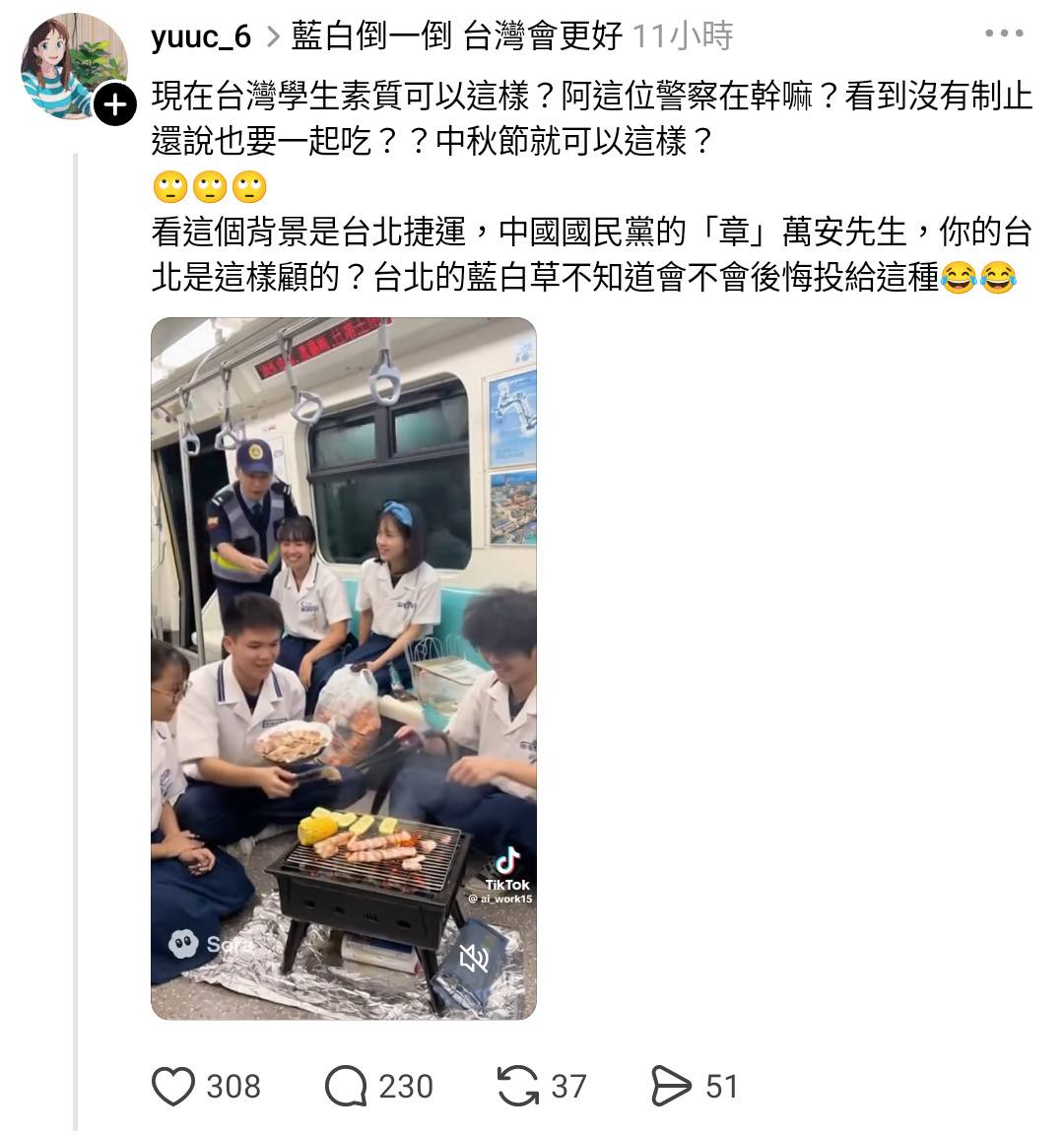Image resolution: width=1064 pixels, height=1136 pixels.
Task: Open the comments speech bubble icon
Action: (x=346, y=1086)
